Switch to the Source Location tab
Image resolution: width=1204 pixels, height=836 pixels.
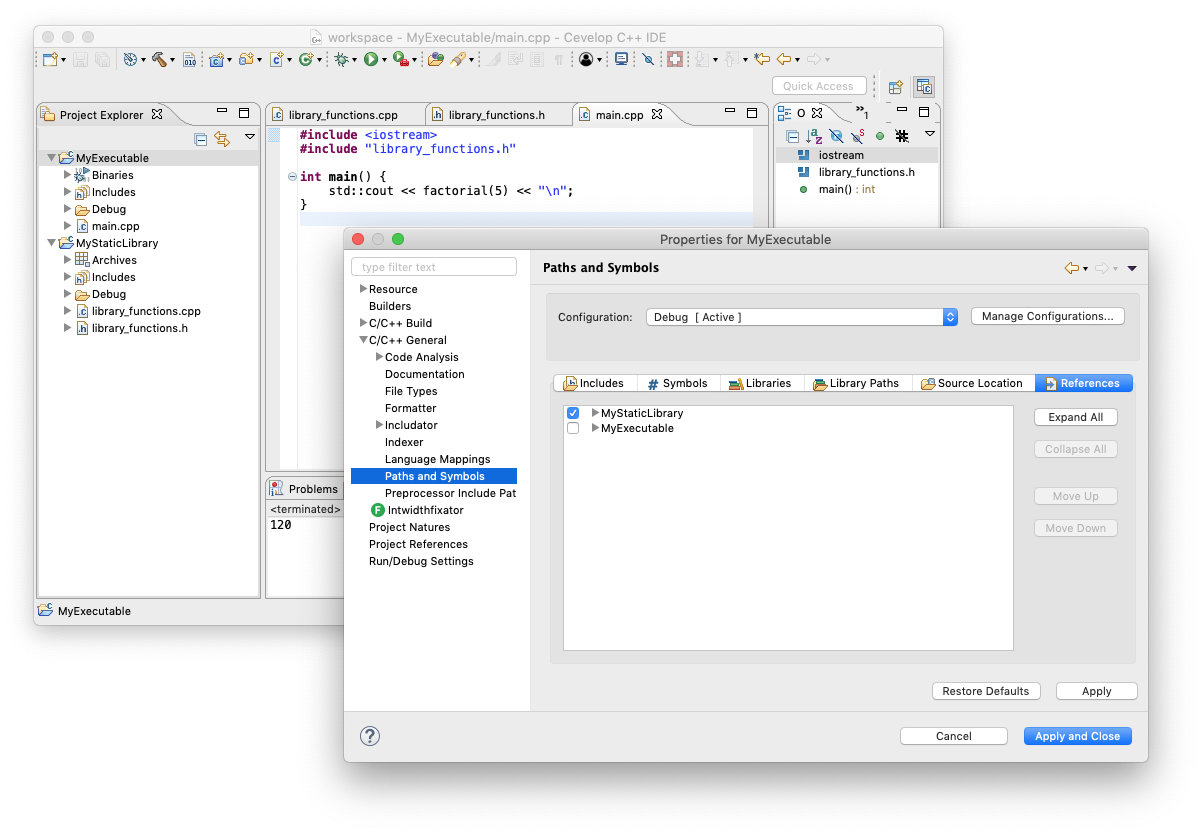pyautogui.click(x=972, y=383)
